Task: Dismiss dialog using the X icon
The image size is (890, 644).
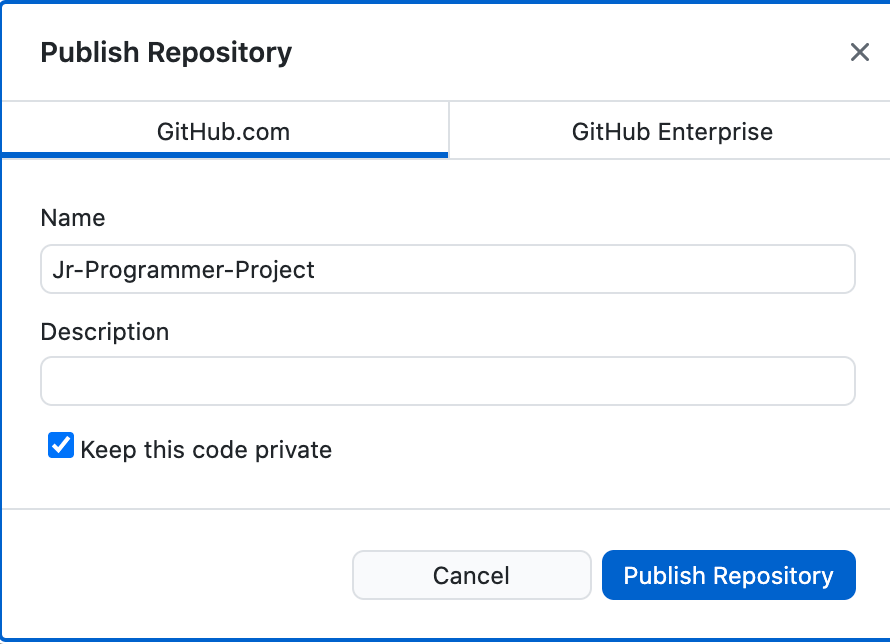Action: 859,52
